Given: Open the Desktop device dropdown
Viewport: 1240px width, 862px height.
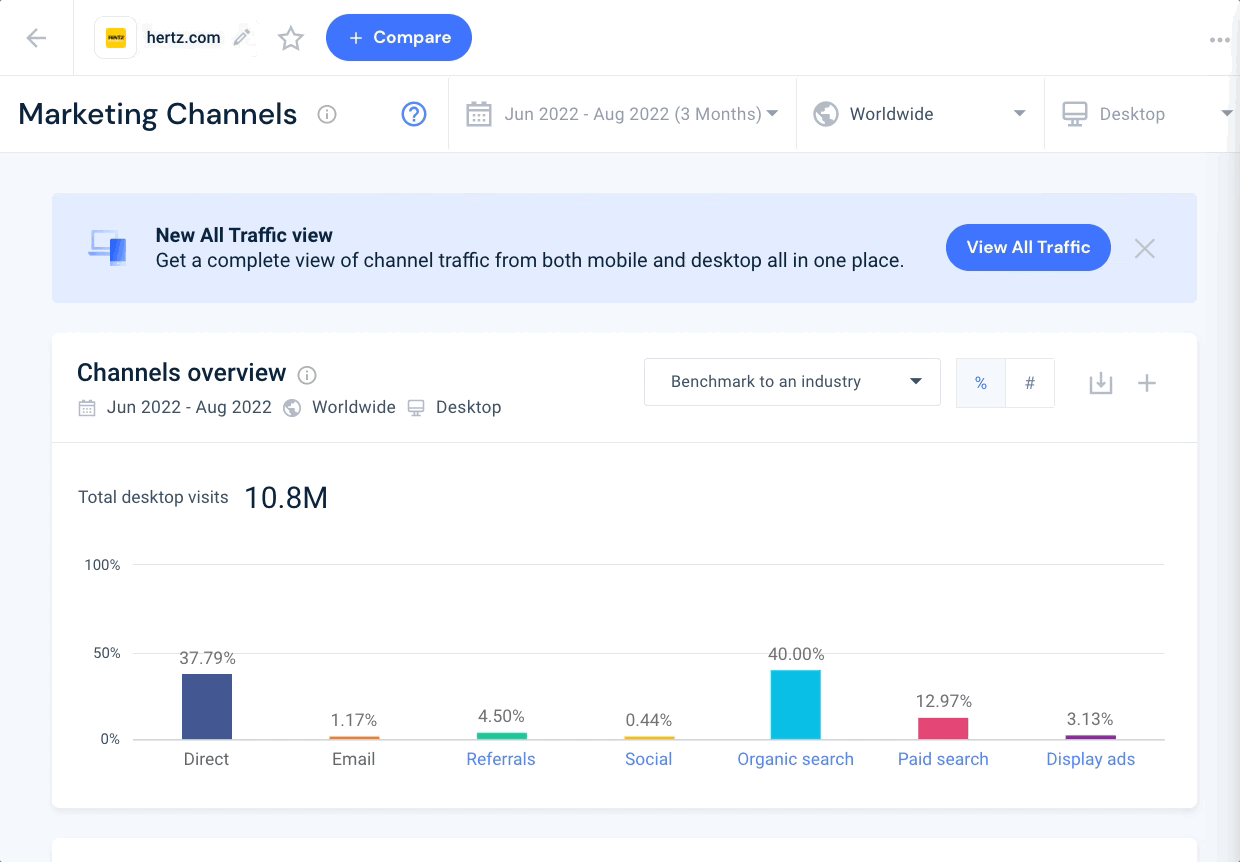Looking at the screenshot, I should pyautogui.click(x=1140, y=114).
